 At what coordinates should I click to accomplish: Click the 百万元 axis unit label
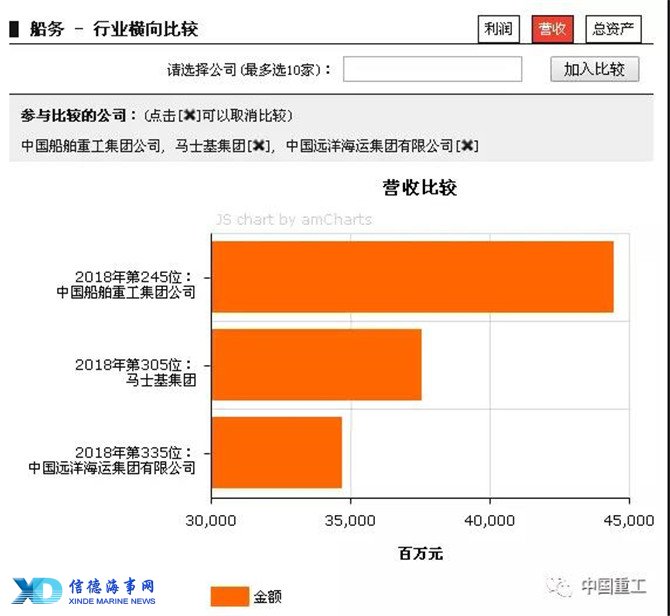coord(420,553)
